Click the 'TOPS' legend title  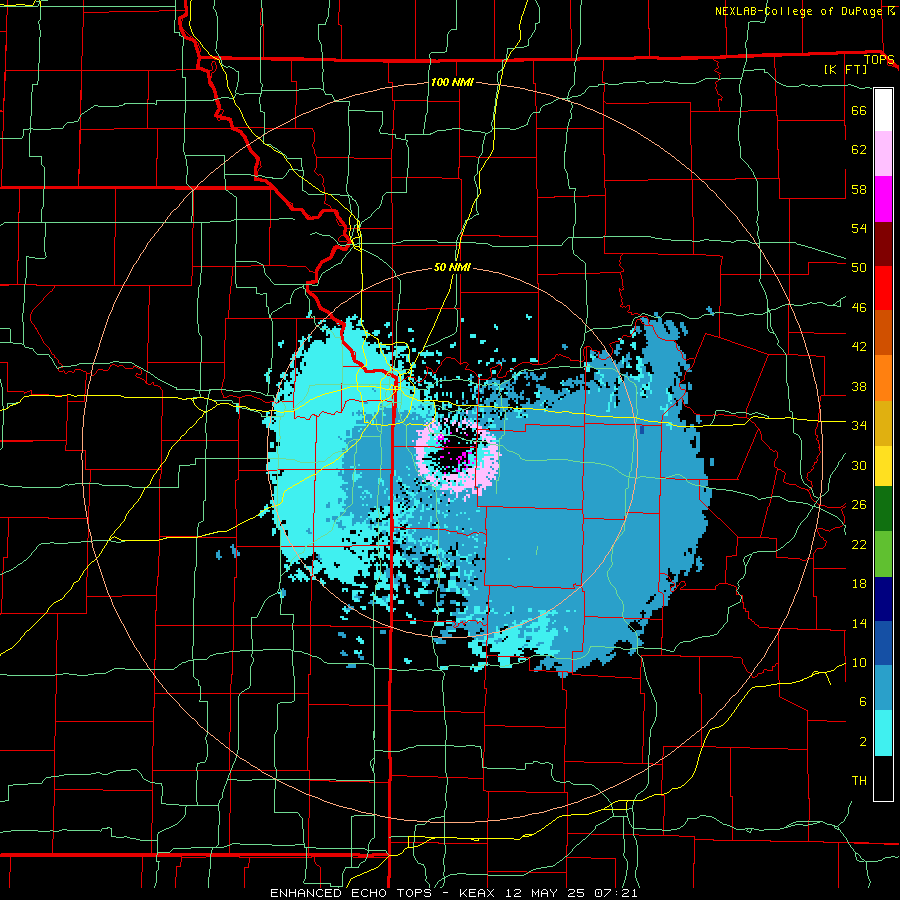[x=879, y=60]
